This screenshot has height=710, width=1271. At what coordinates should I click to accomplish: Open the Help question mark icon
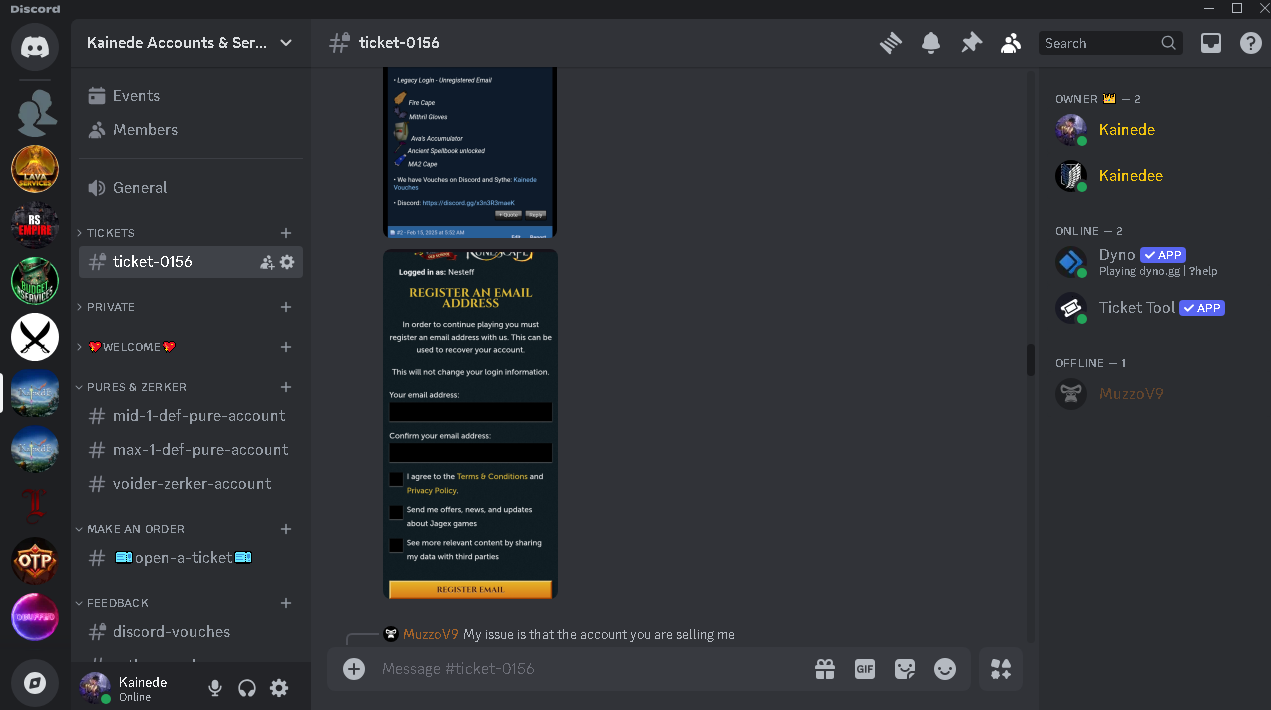[x=1250, y=43]
